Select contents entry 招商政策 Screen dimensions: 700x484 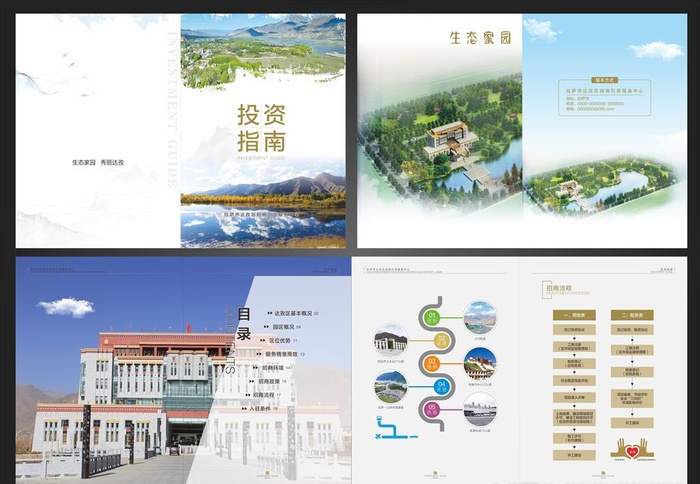[269, 381]
